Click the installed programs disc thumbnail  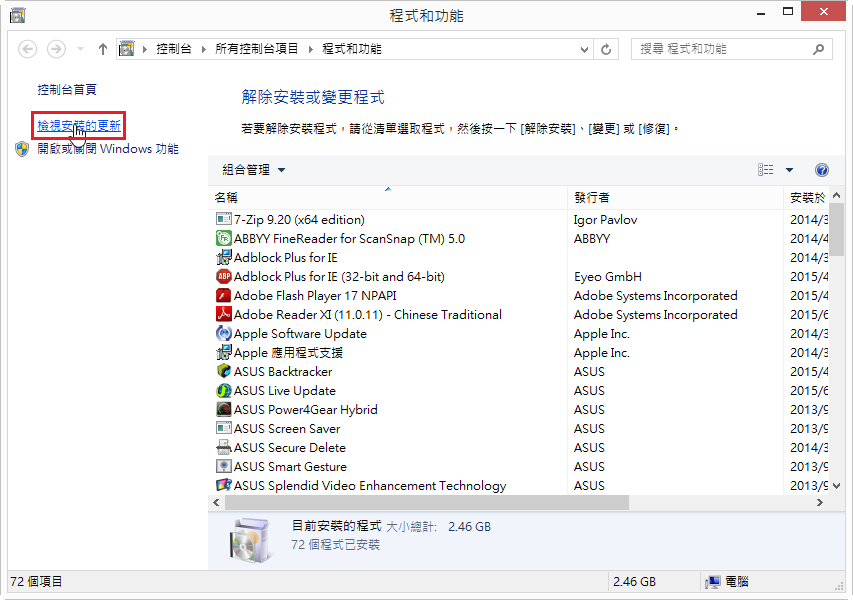(250, 540)
